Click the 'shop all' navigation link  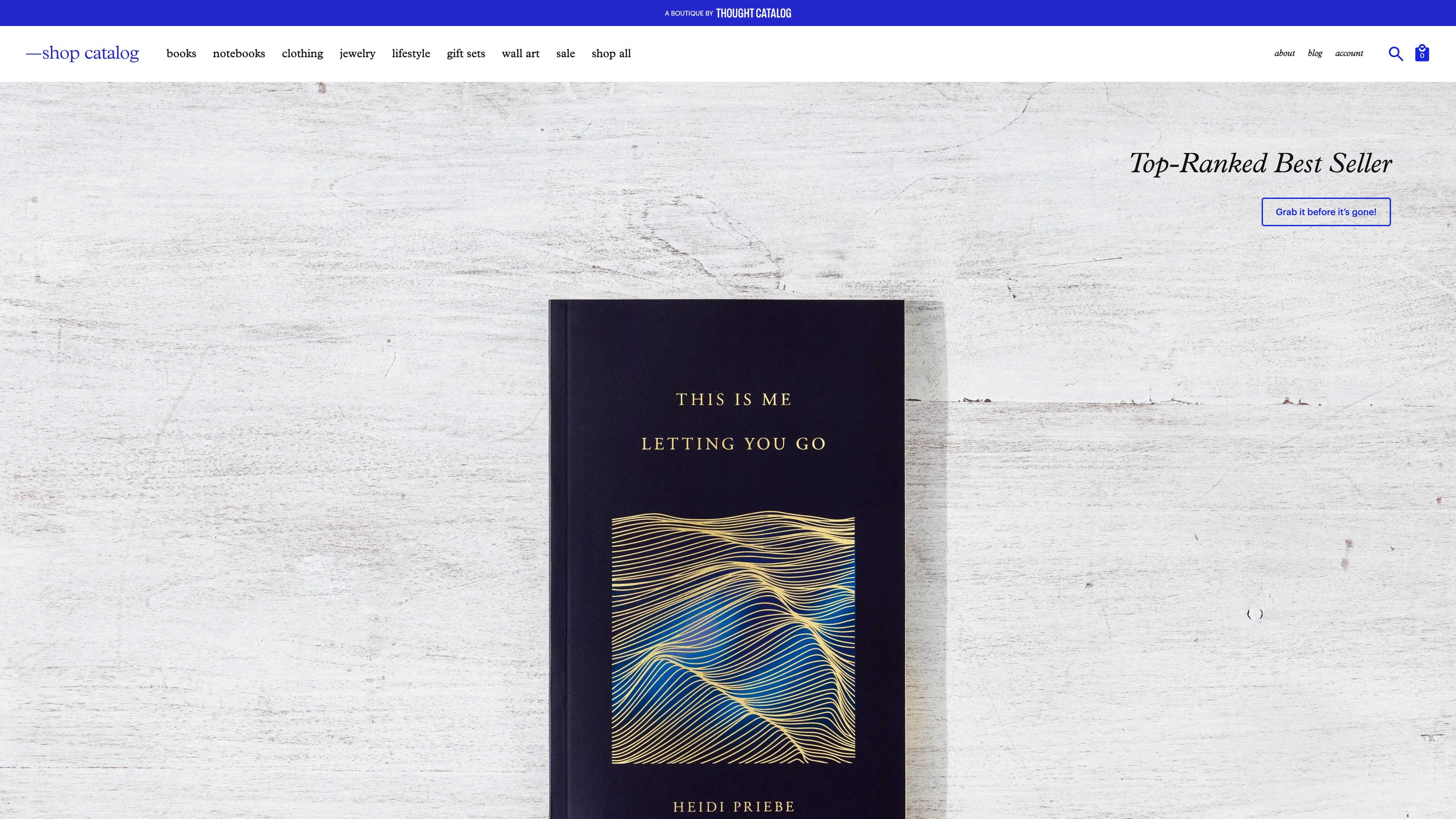click(611, 53)
